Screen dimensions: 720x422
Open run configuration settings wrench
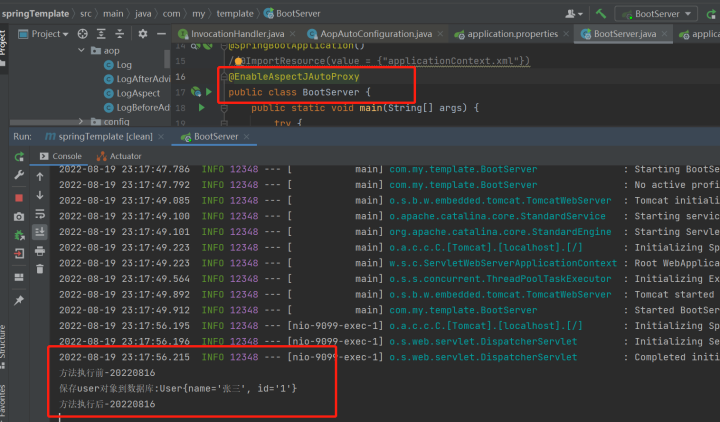(19, 175)
